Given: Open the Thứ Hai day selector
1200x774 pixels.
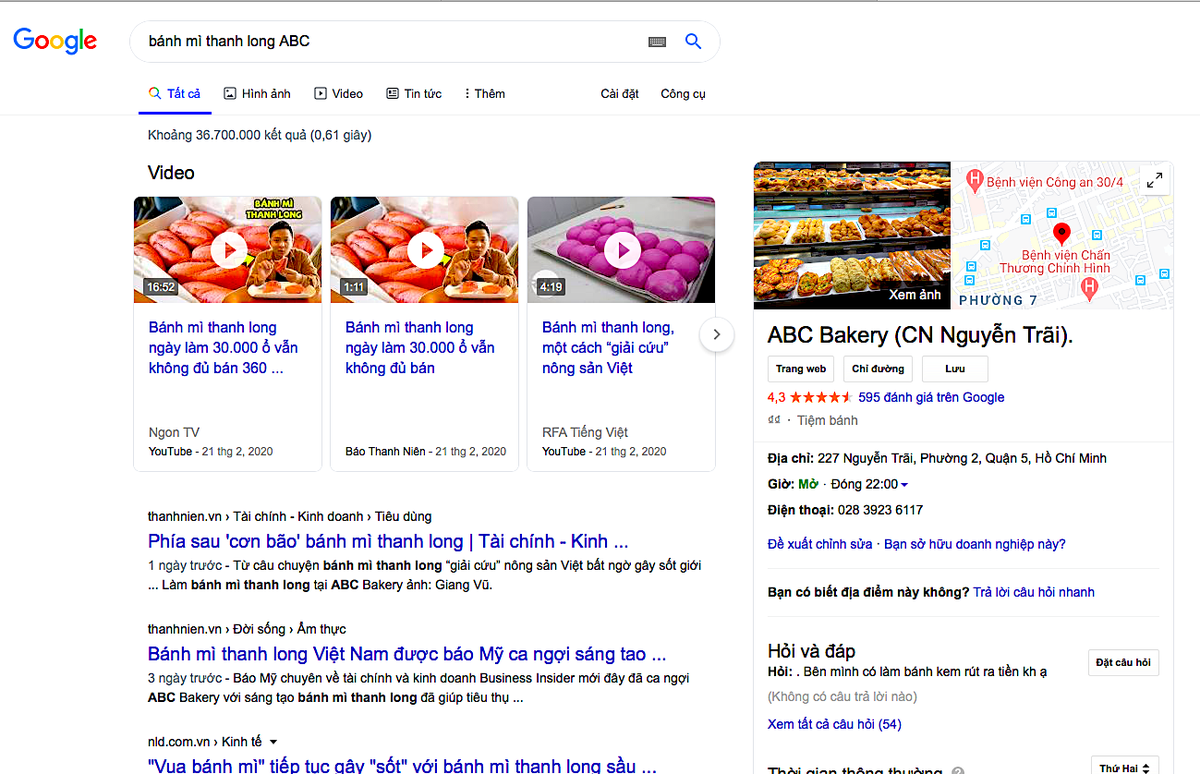Looking at the screenshot, I should (1125, 767).
